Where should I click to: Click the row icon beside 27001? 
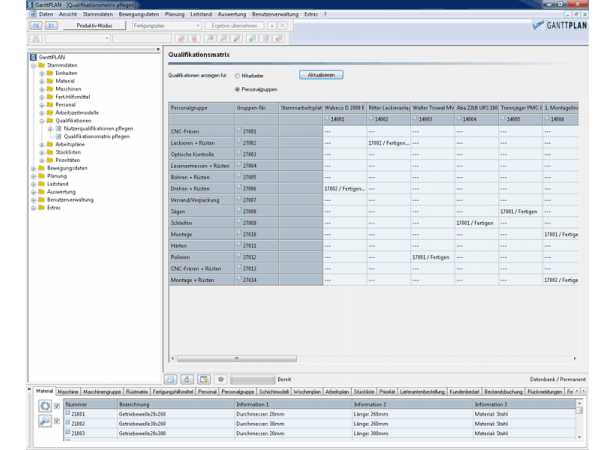pos(239,131)
